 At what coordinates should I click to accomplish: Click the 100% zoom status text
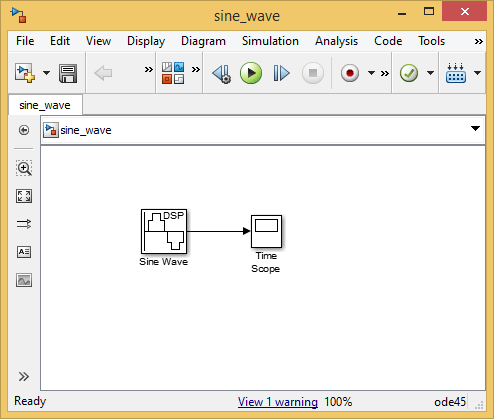coord(338,402)
